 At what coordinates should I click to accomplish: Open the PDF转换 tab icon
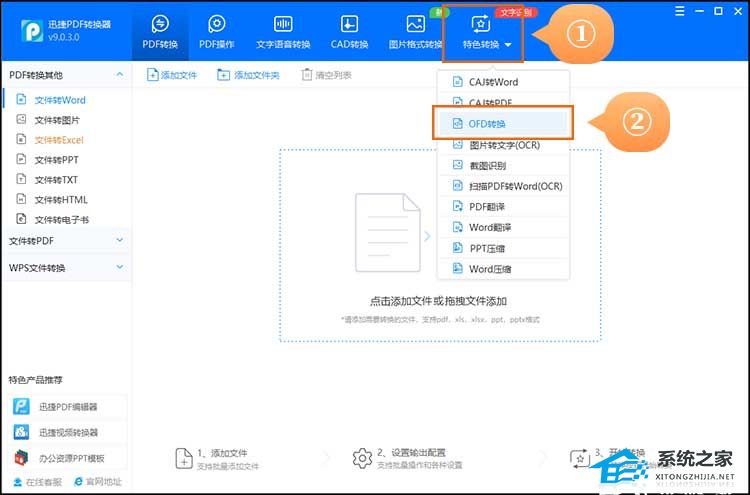tap(160, 24)
